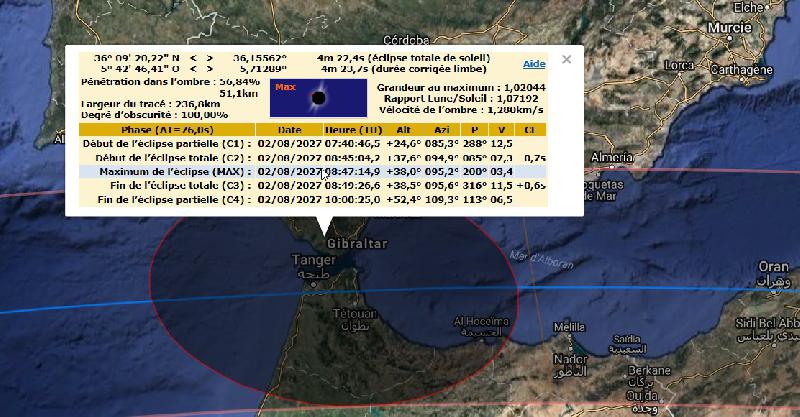
Task: Click the time value 08:45:04,2
Action: [x=353, y=158]
